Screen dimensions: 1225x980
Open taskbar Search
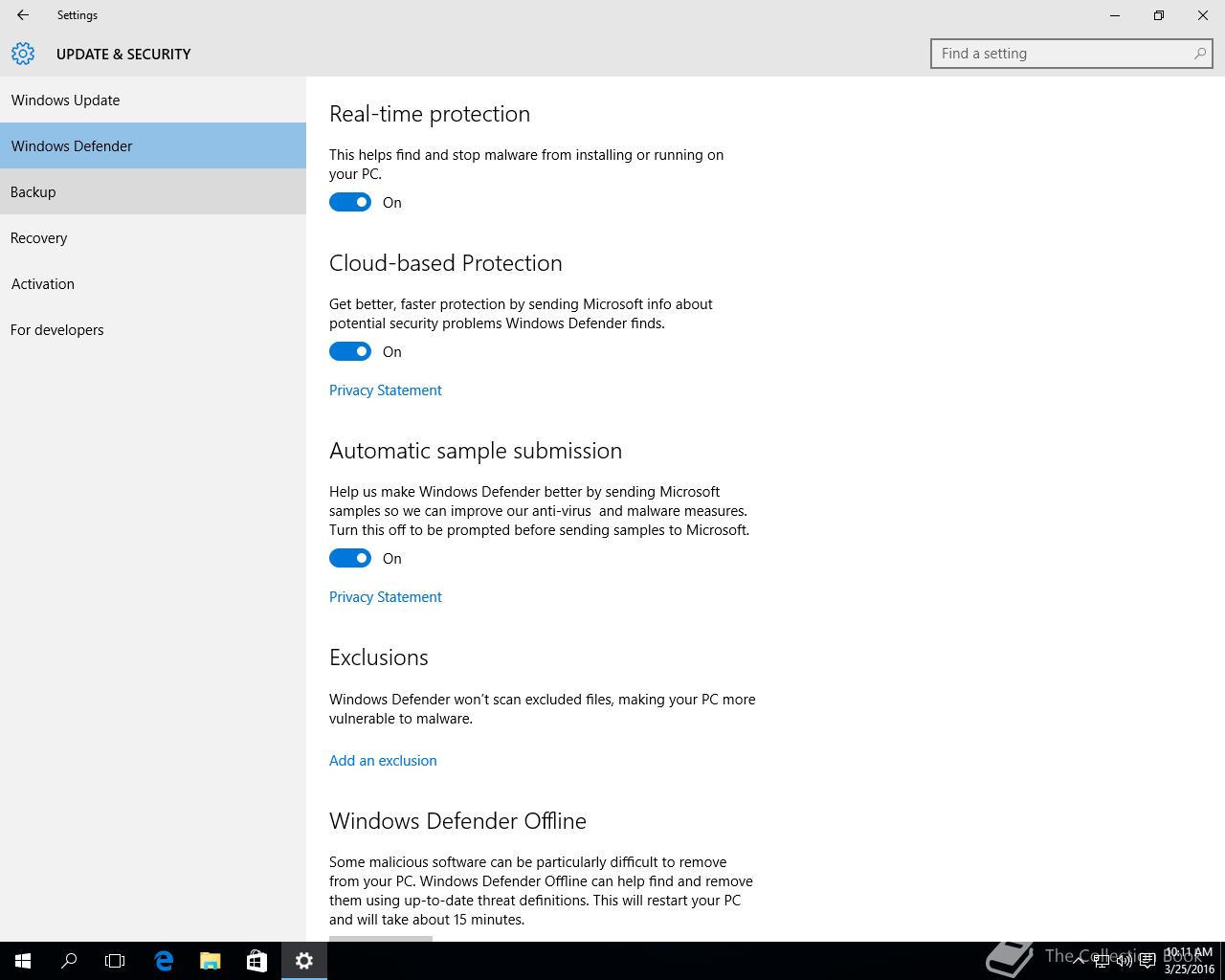click(x=69, y=961)
